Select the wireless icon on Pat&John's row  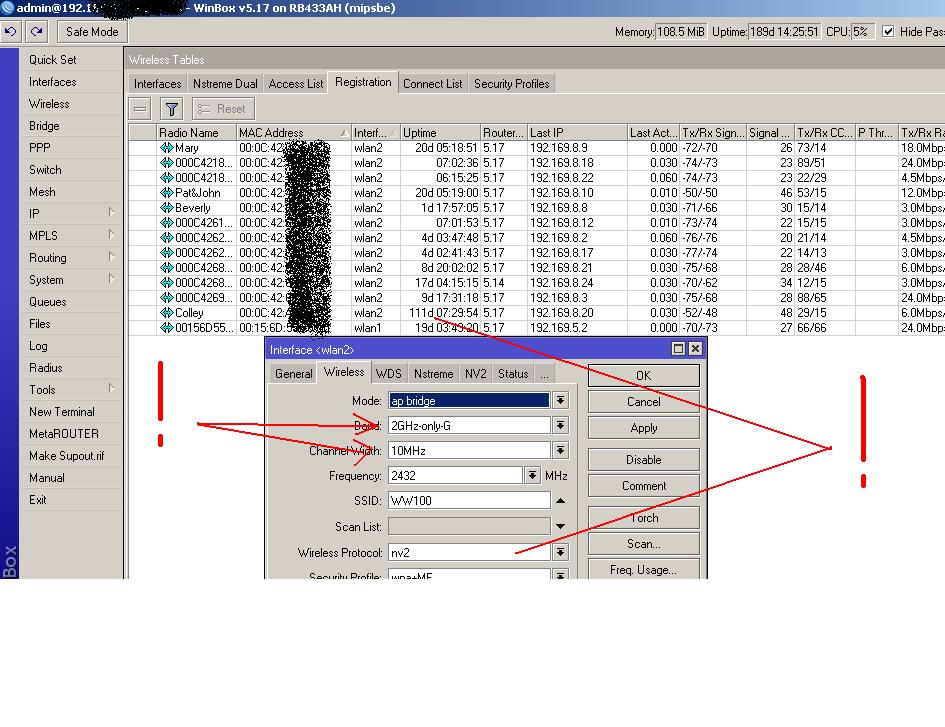pos(166,193)
